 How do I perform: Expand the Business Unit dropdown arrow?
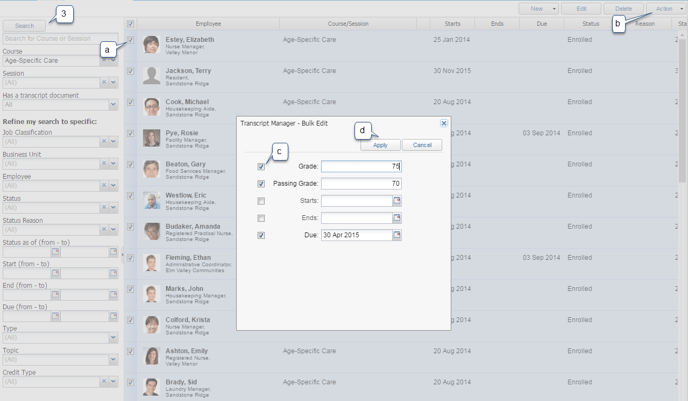pyautogui.click(x=113, y=163)
